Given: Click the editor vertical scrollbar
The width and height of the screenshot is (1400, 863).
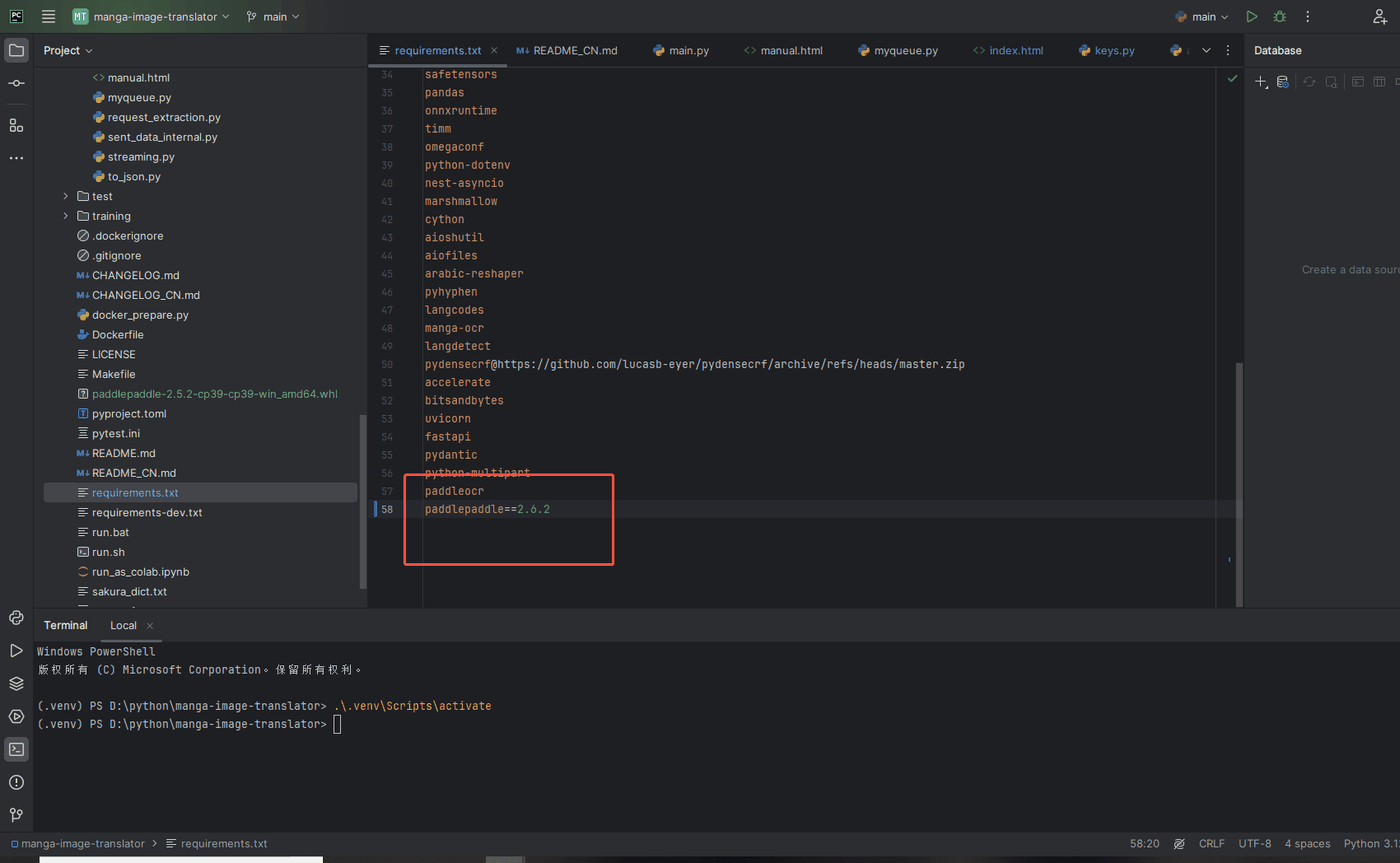Looking at the screenshot, I should [1240, 483].
